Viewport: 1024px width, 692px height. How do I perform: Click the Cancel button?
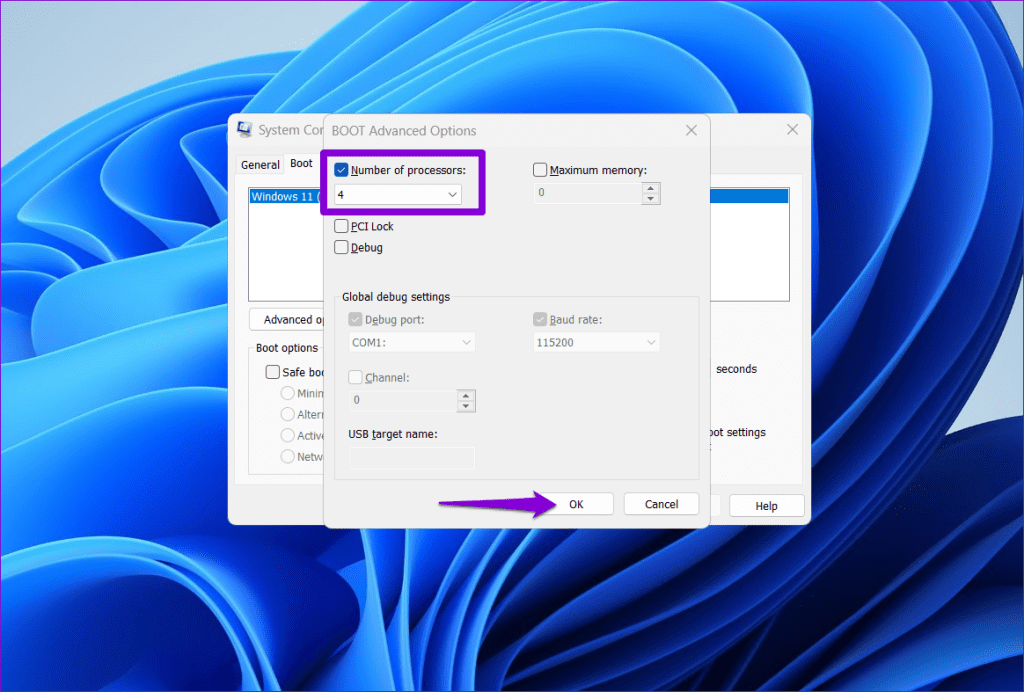[661, 503]
